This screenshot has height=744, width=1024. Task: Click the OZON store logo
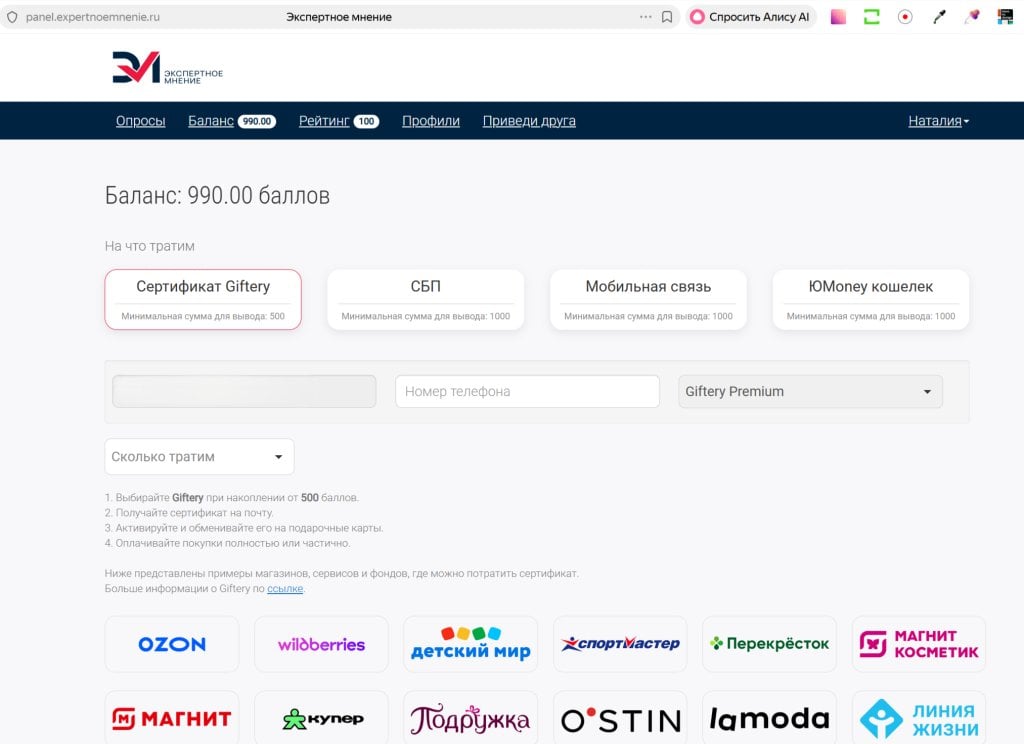point(172,644)
